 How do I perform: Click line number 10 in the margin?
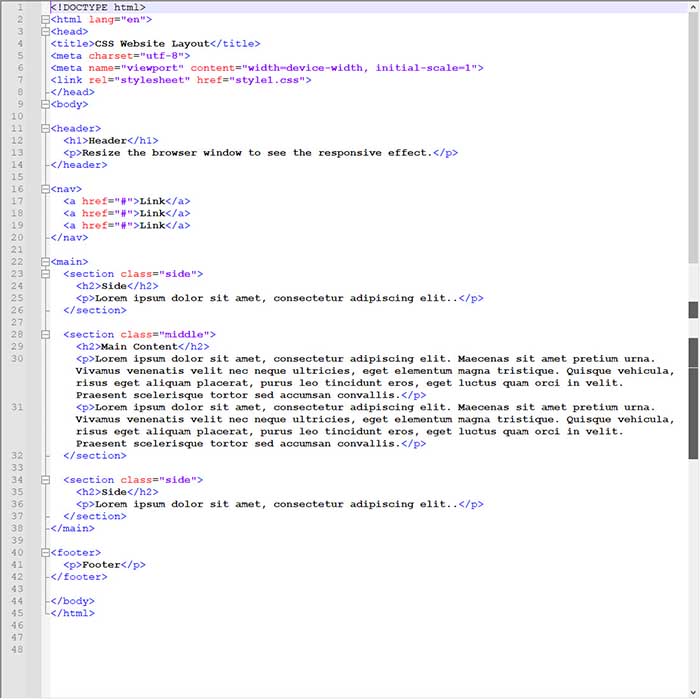[x=17, y=116]
